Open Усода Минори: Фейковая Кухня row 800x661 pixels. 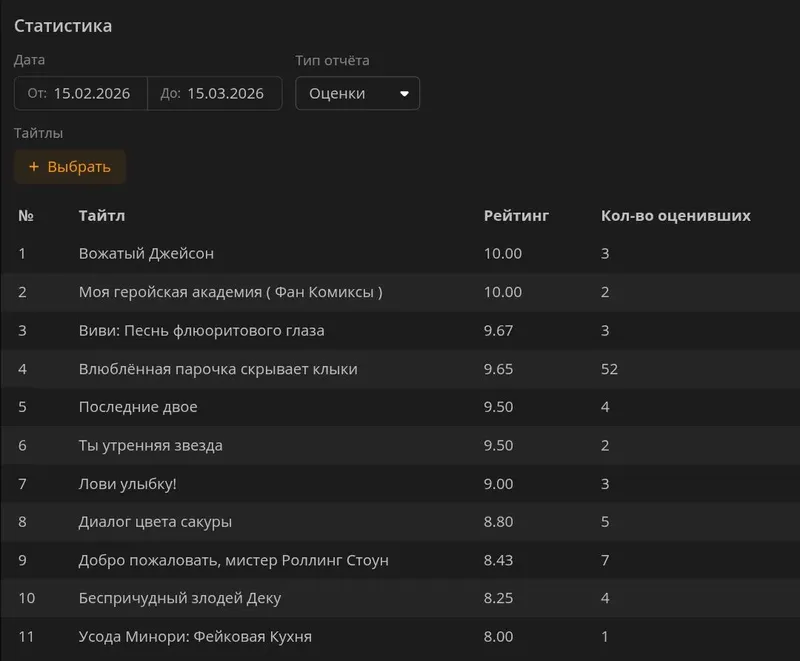click(202, 637)
